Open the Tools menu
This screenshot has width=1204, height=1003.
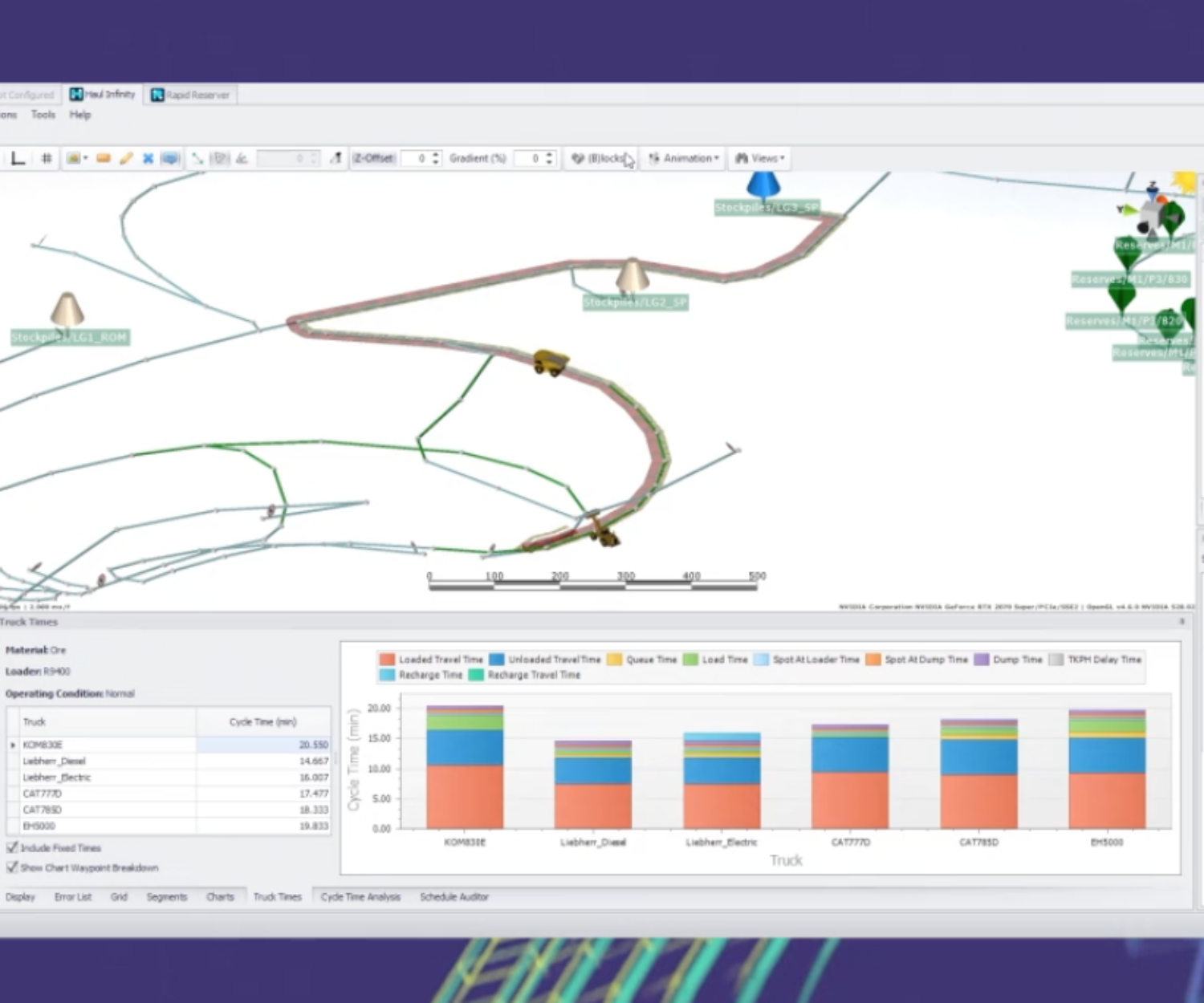[43, 115]
